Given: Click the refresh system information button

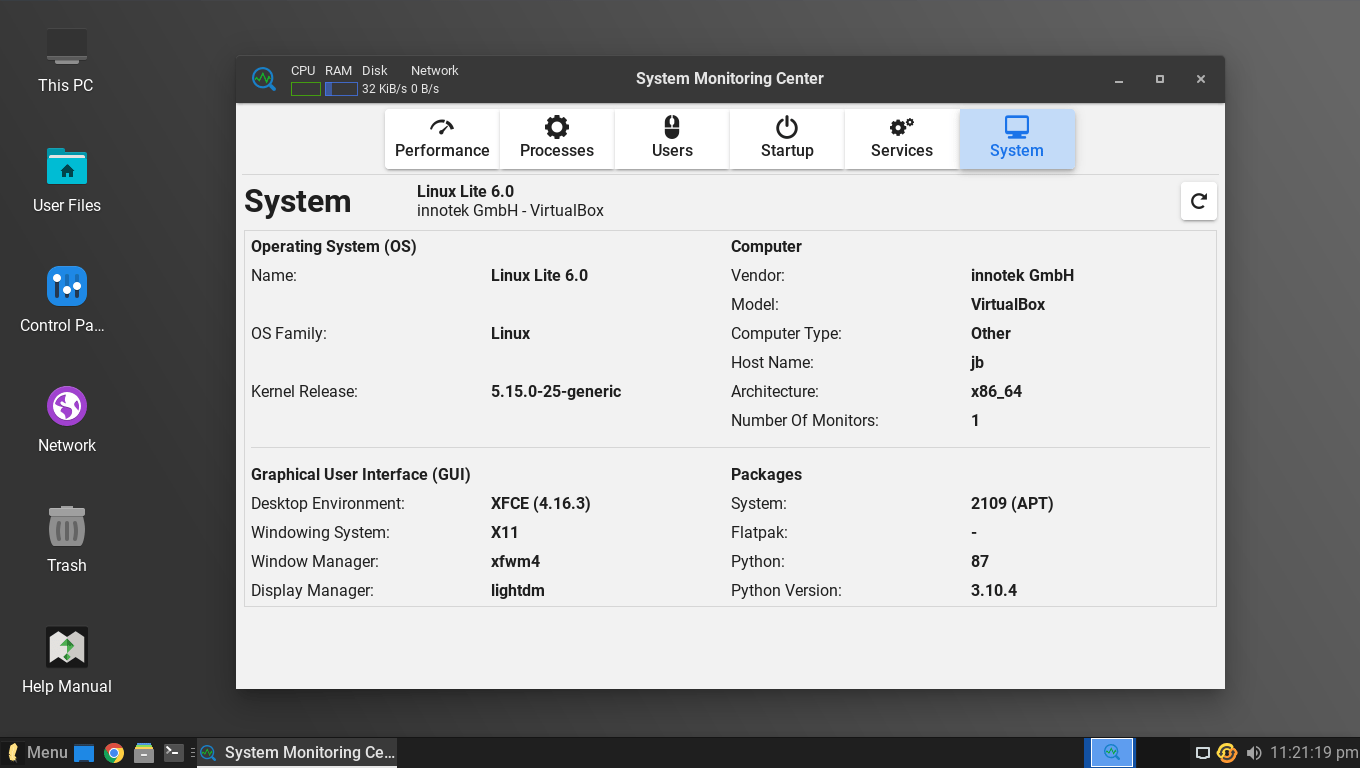Looking at the screenshot, I should click(x=1199, y=201).
